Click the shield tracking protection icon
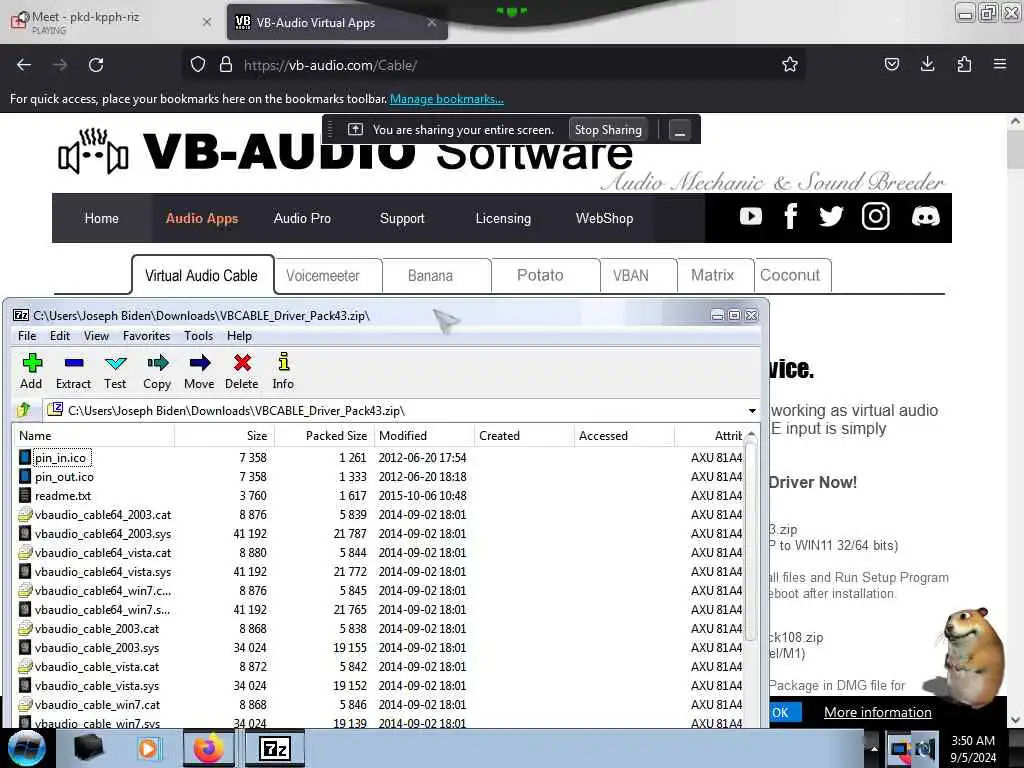Screen dimensions: 1024x768 tap(198, 65)
